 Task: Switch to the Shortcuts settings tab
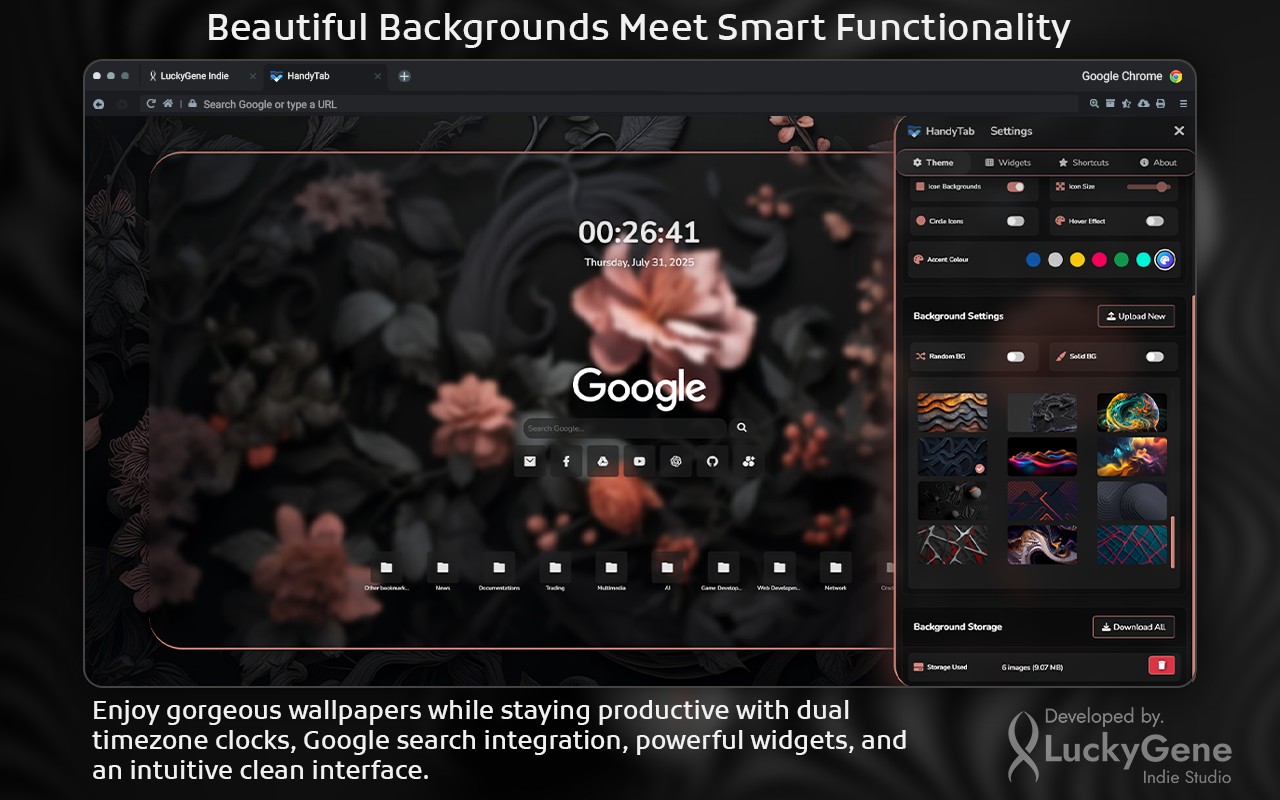tap(1084, 162)
